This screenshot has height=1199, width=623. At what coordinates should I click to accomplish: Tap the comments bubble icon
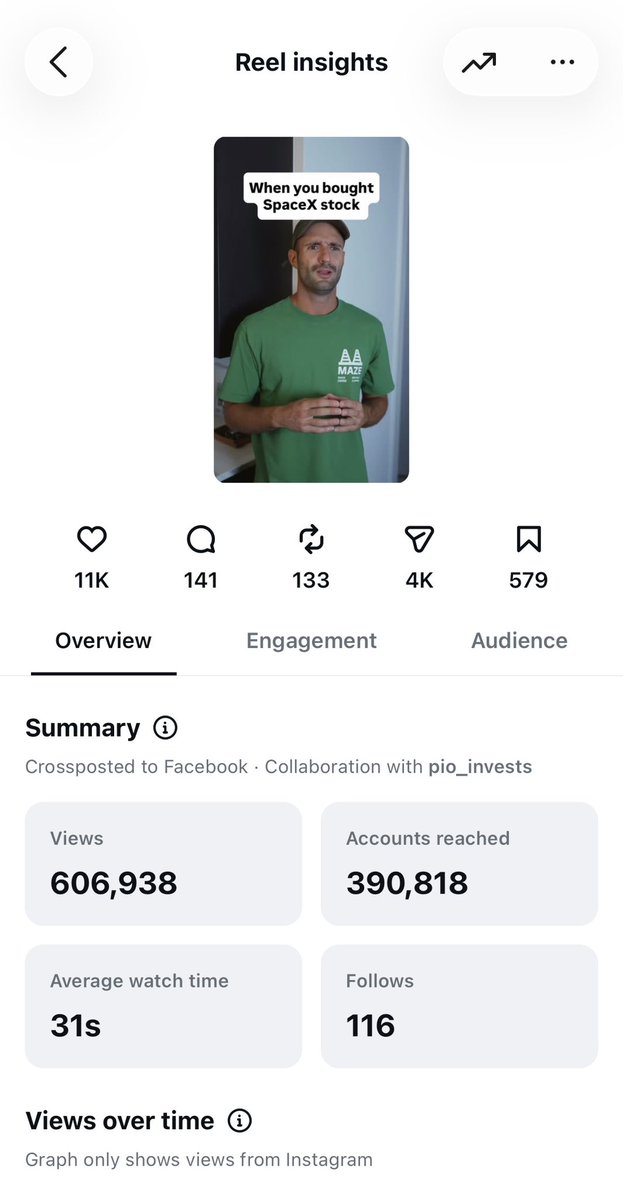(201, 540)
